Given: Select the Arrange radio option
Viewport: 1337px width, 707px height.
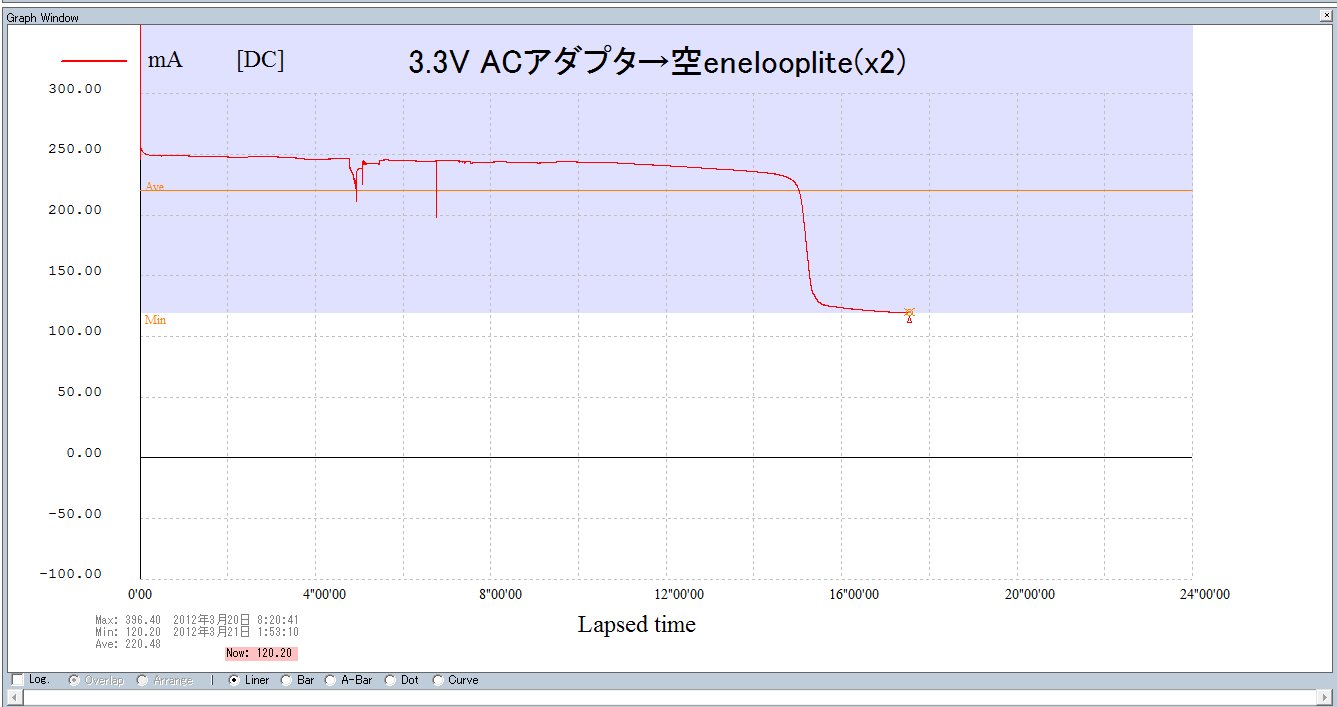Looking at the screenshot, I should pyautogui.click(x=141, y=680).
